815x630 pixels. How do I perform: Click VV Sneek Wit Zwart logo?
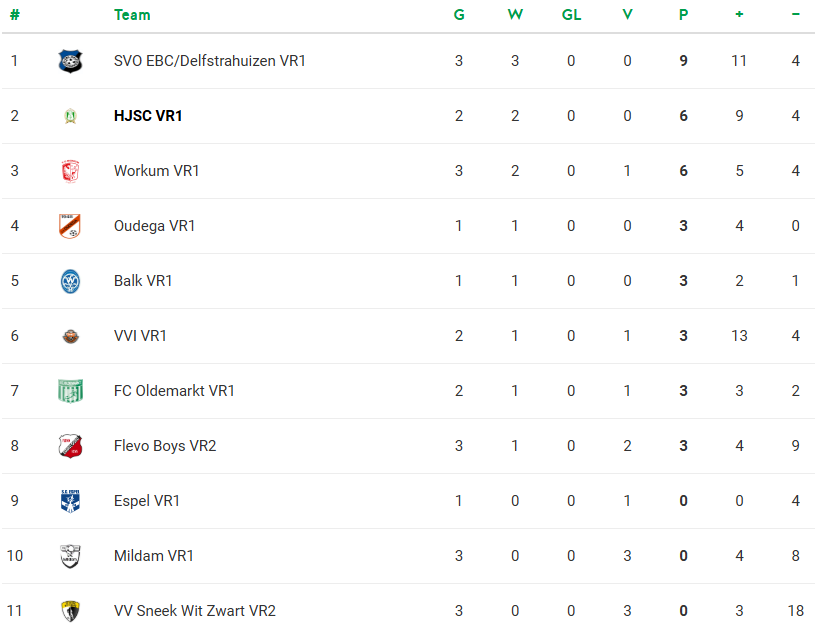click(70, 611)
